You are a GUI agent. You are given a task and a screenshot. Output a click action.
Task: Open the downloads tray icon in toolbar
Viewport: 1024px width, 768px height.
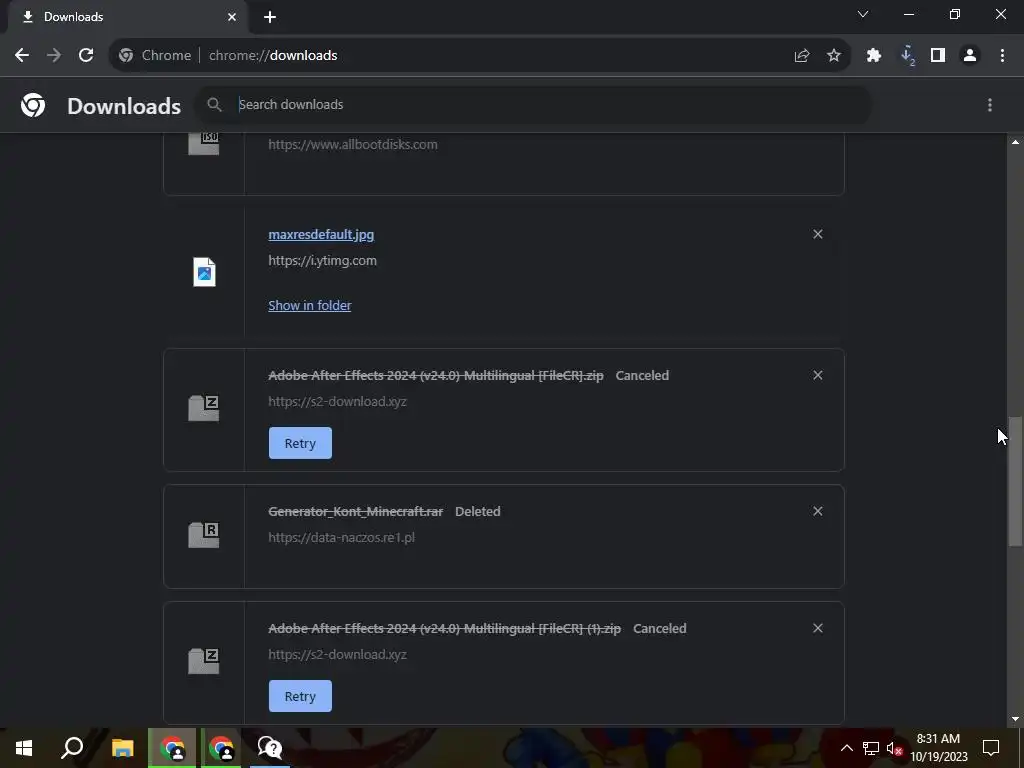[907, 56]
